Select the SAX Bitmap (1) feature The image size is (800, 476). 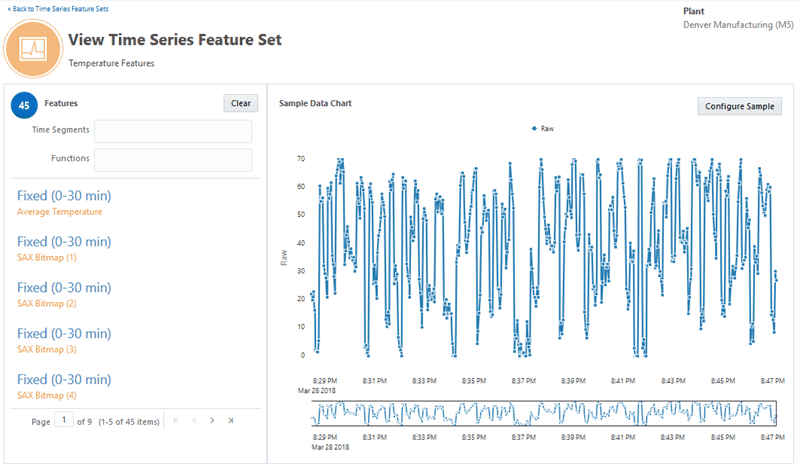pos(47,258)
